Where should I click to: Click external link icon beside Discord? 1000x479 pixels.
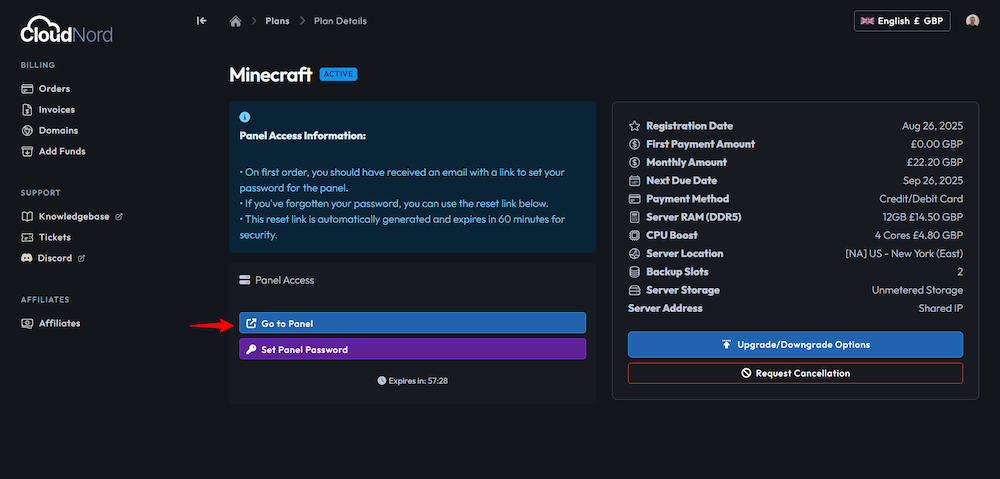click(x=81, y=259)
